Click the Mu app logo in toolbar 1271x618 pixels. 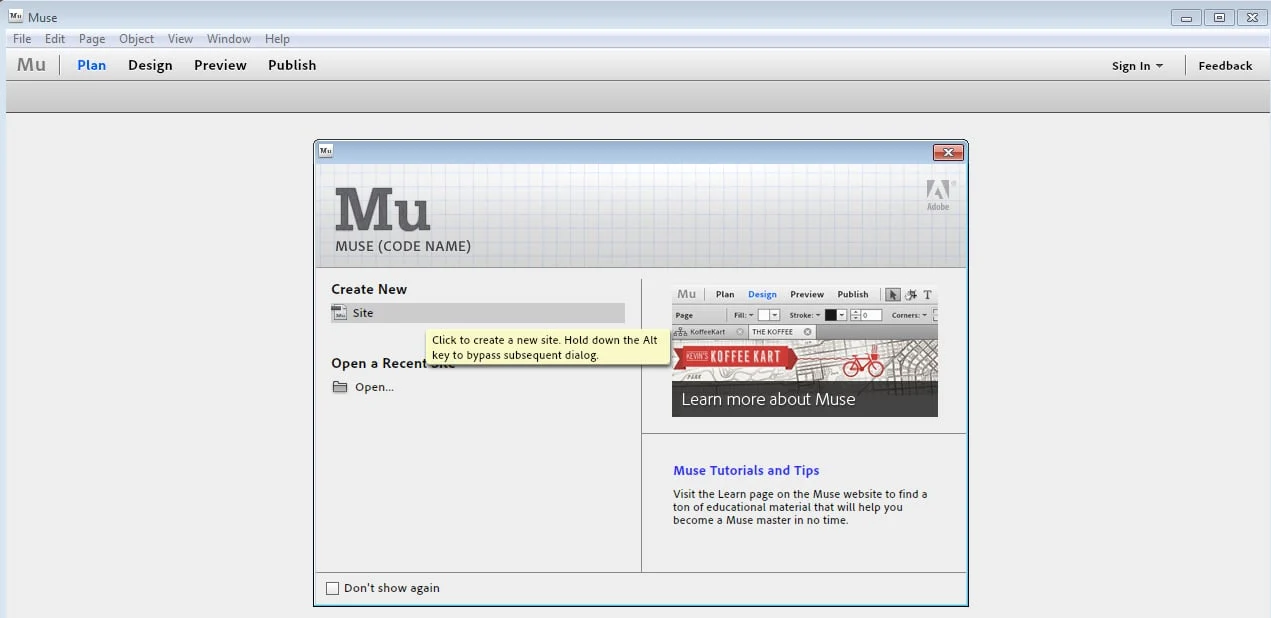(32, 65)
